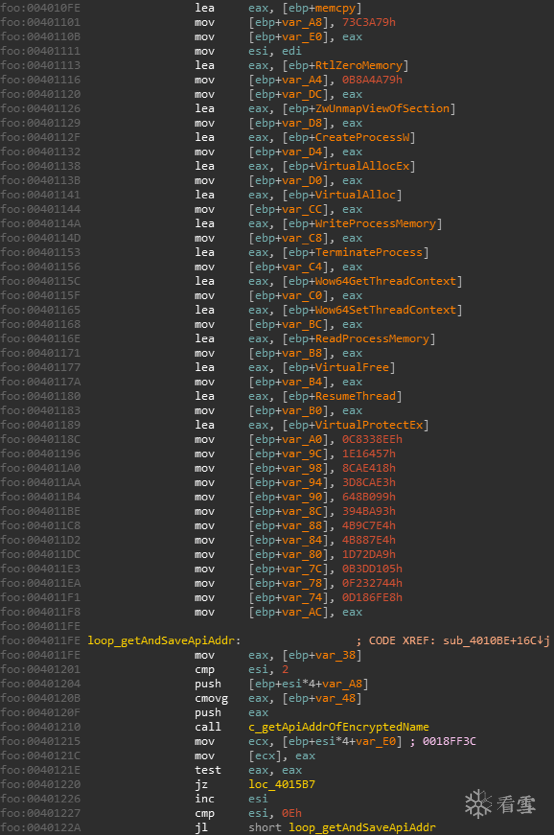The image size is (554, 835).
Task: Select constant 1D72DA9h
Action: (369, 554)
